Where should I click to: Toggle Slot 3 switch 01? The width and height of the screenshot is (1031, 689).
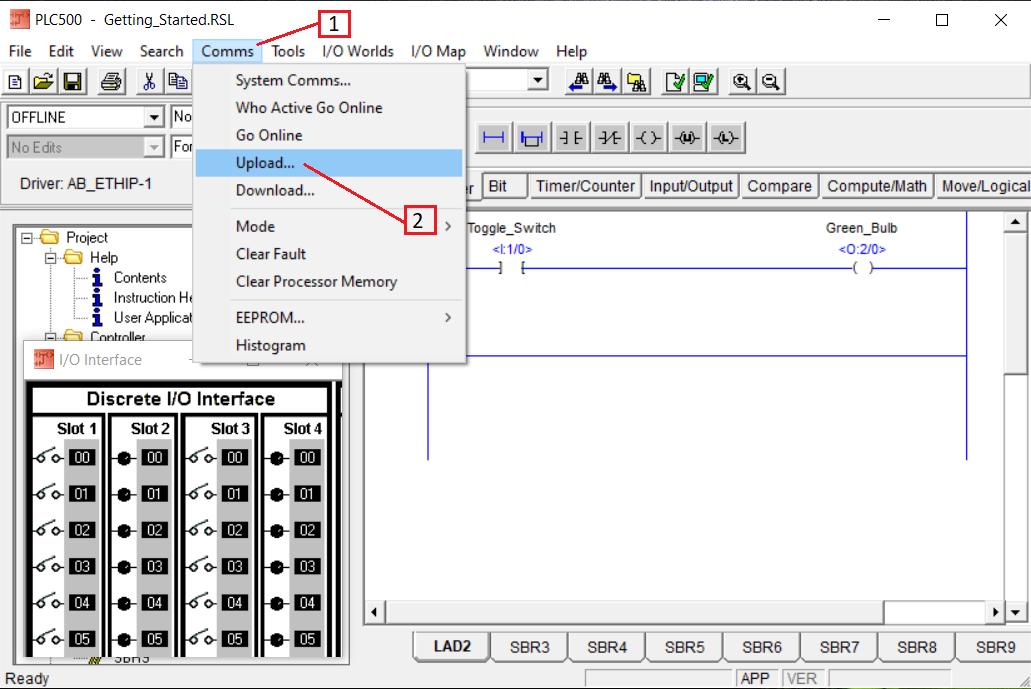tap(202, 493)
